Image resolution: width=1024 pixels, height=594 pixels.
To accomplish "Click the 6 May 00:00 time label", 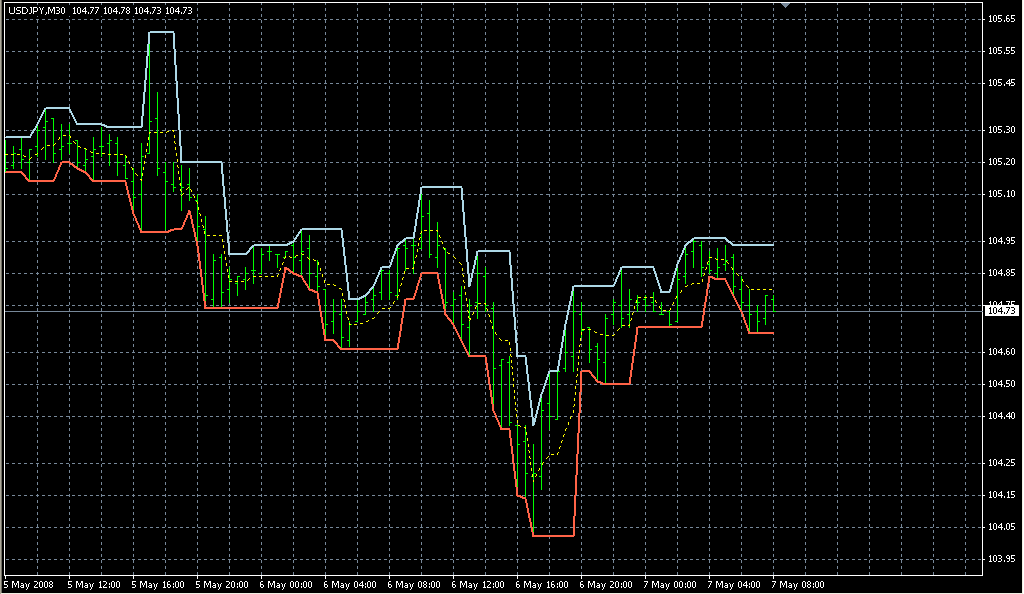I will 285,583.
